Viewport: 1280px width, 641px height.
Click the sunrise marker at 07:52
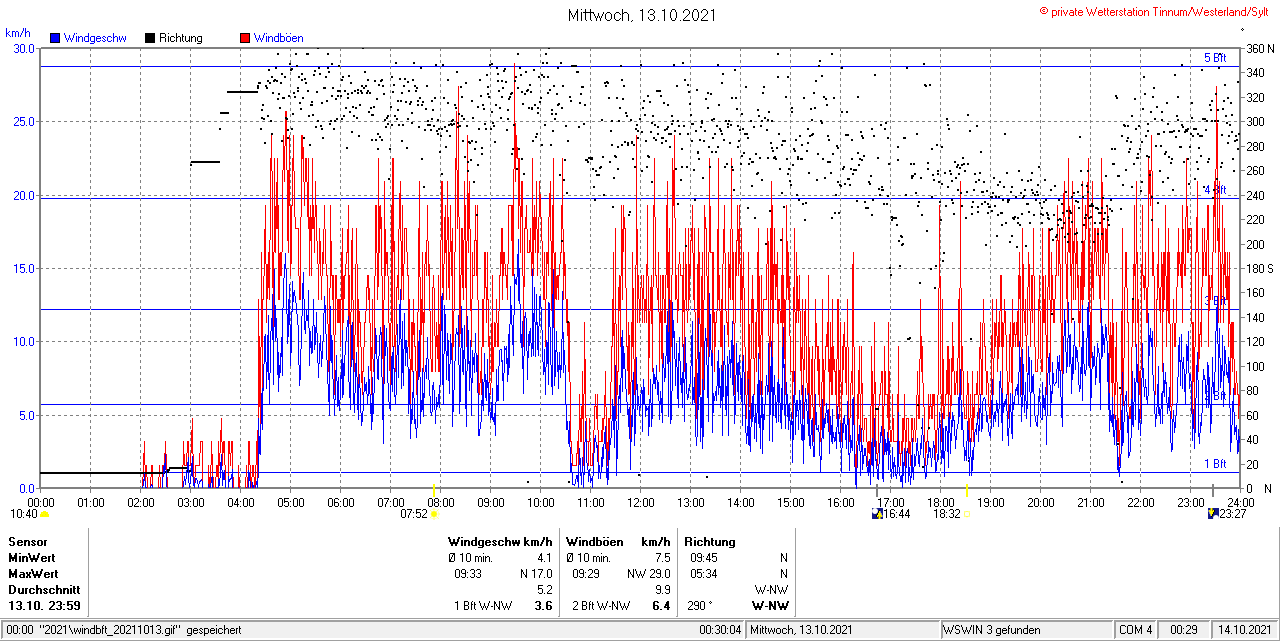(434, 514)
